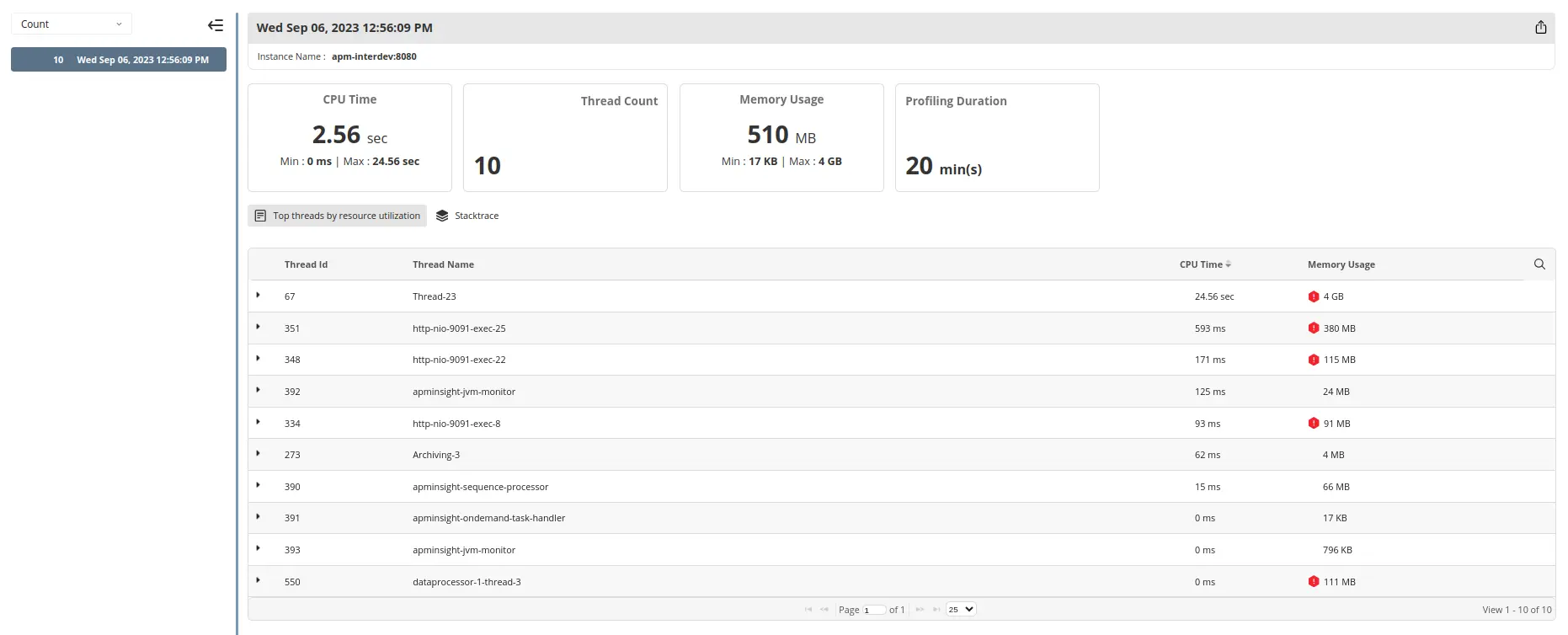The image size is (1568, 635).
Task: Open the Count dropdown
Action: pyautogui.click(x=72, y=24)
